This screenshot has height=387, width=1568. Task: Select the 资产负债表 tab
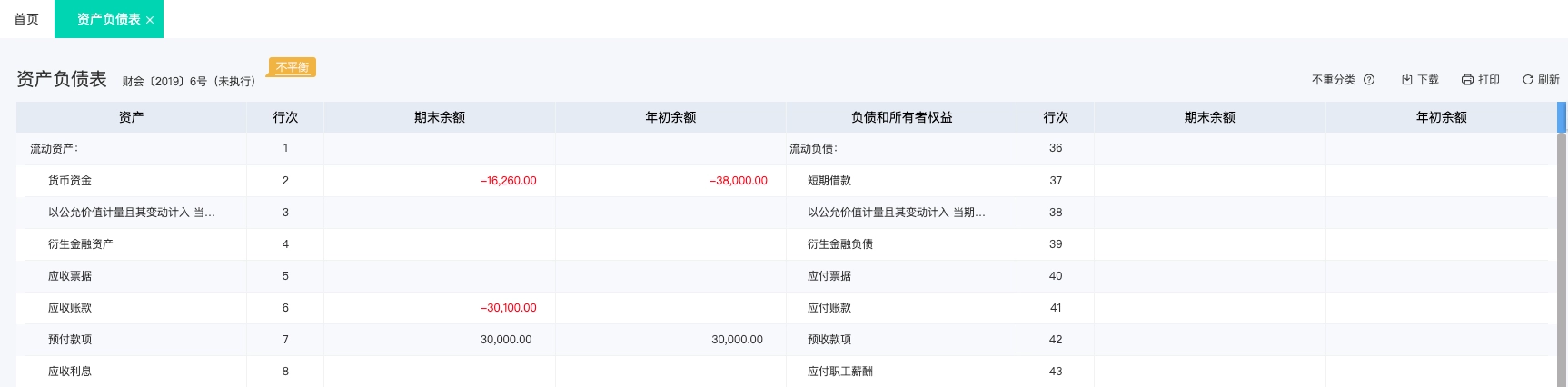(x=108, y=19)
